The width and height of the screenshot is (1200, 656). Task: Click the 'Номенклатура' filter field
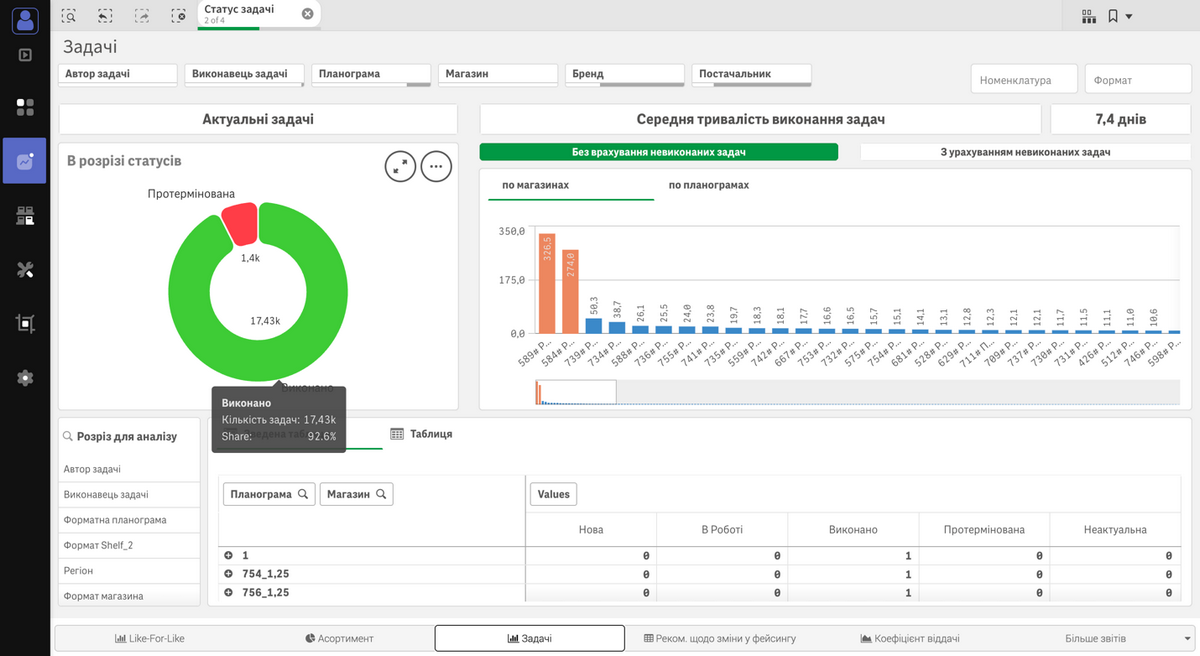(1024, 80)
